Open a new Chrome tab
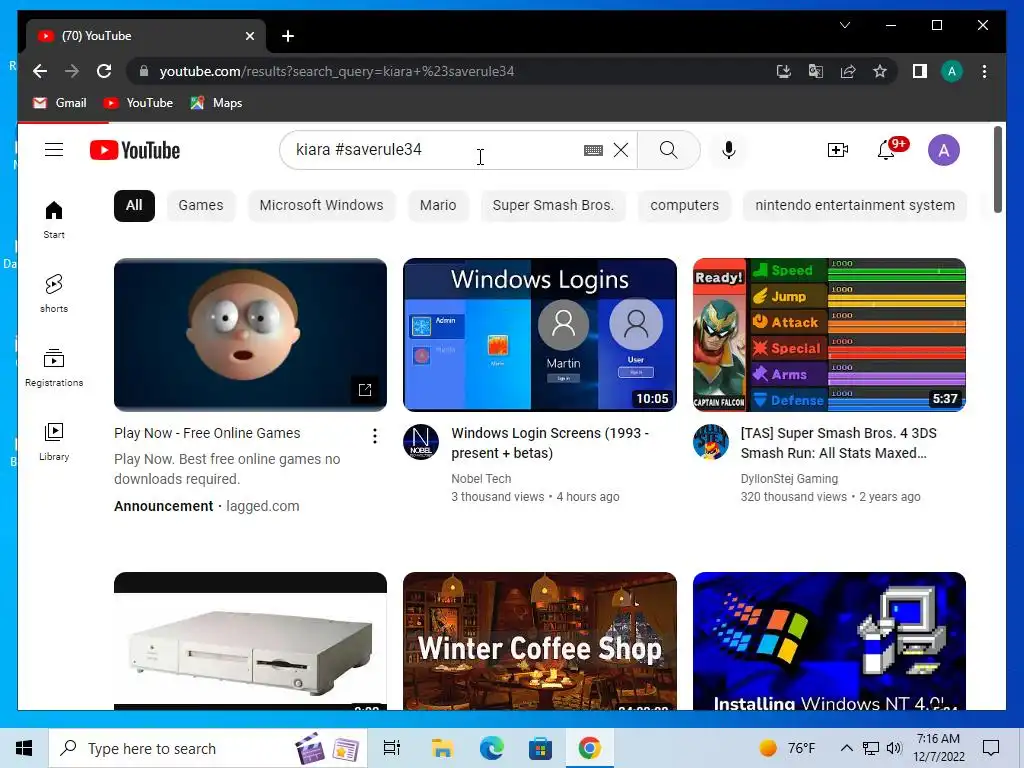 click(288, 36)
